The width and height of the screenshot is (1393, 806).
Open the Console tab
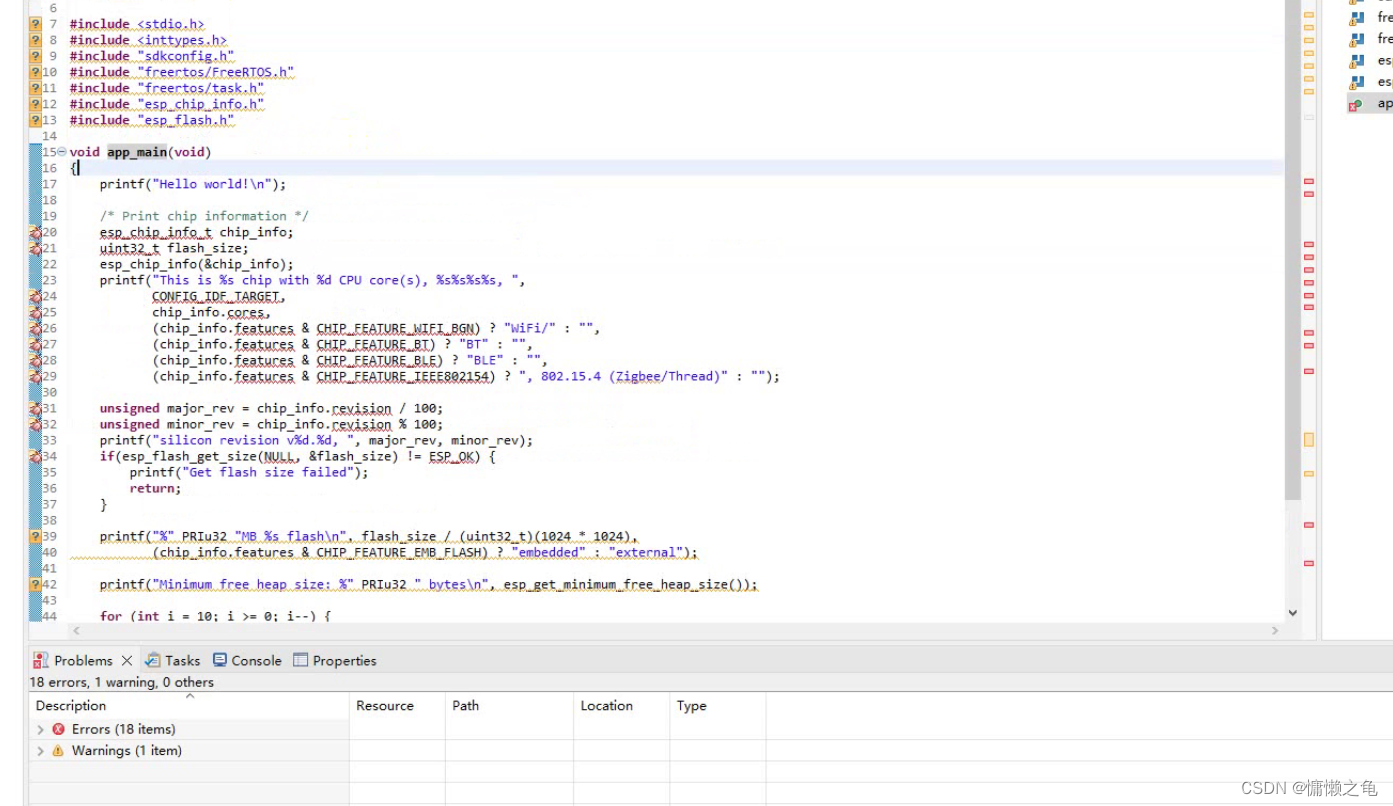click(x=247, y=660)
